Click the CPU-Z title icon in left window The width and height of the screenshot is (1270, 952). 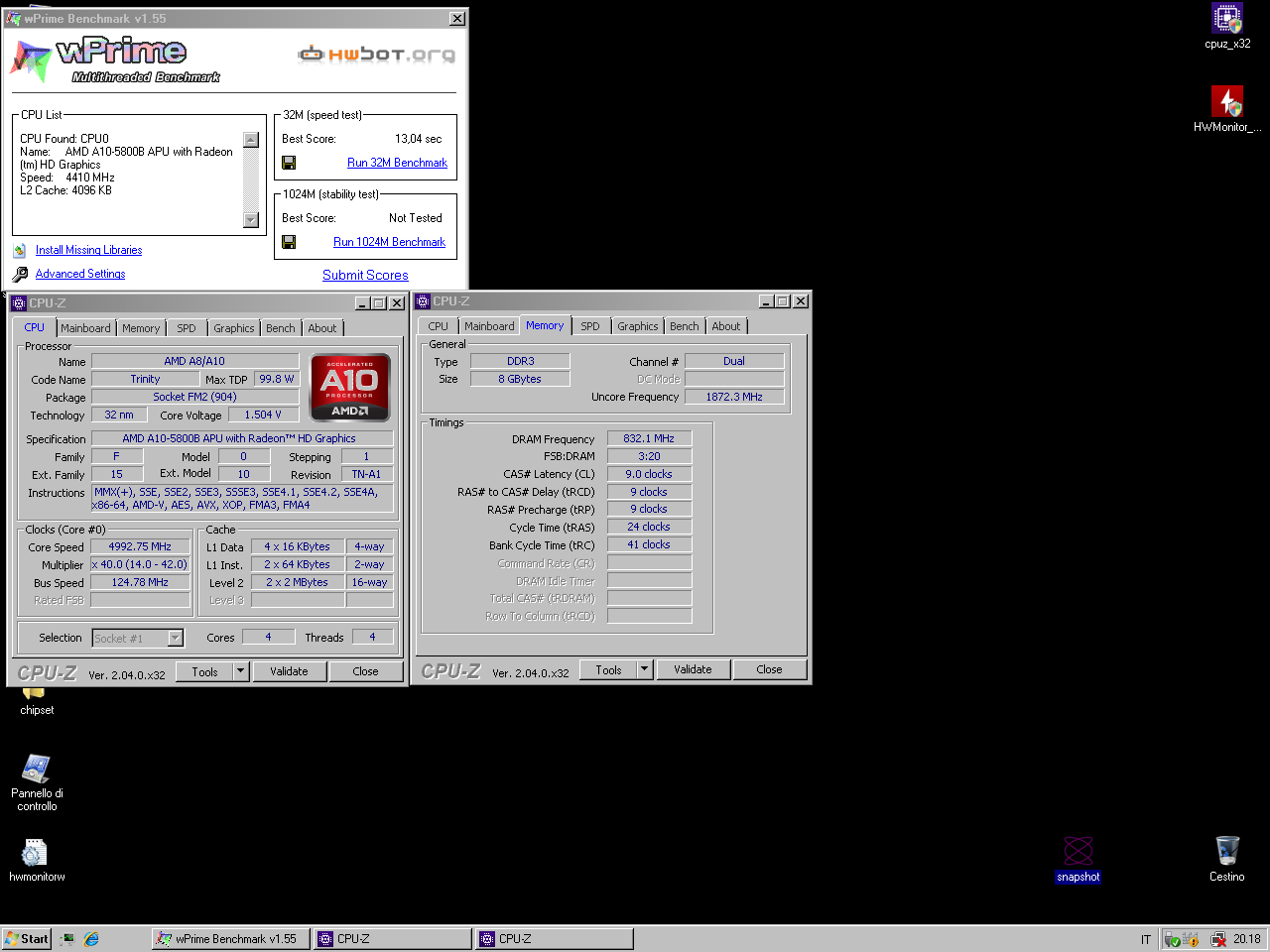pyautogui.click(x=19, y=303)
